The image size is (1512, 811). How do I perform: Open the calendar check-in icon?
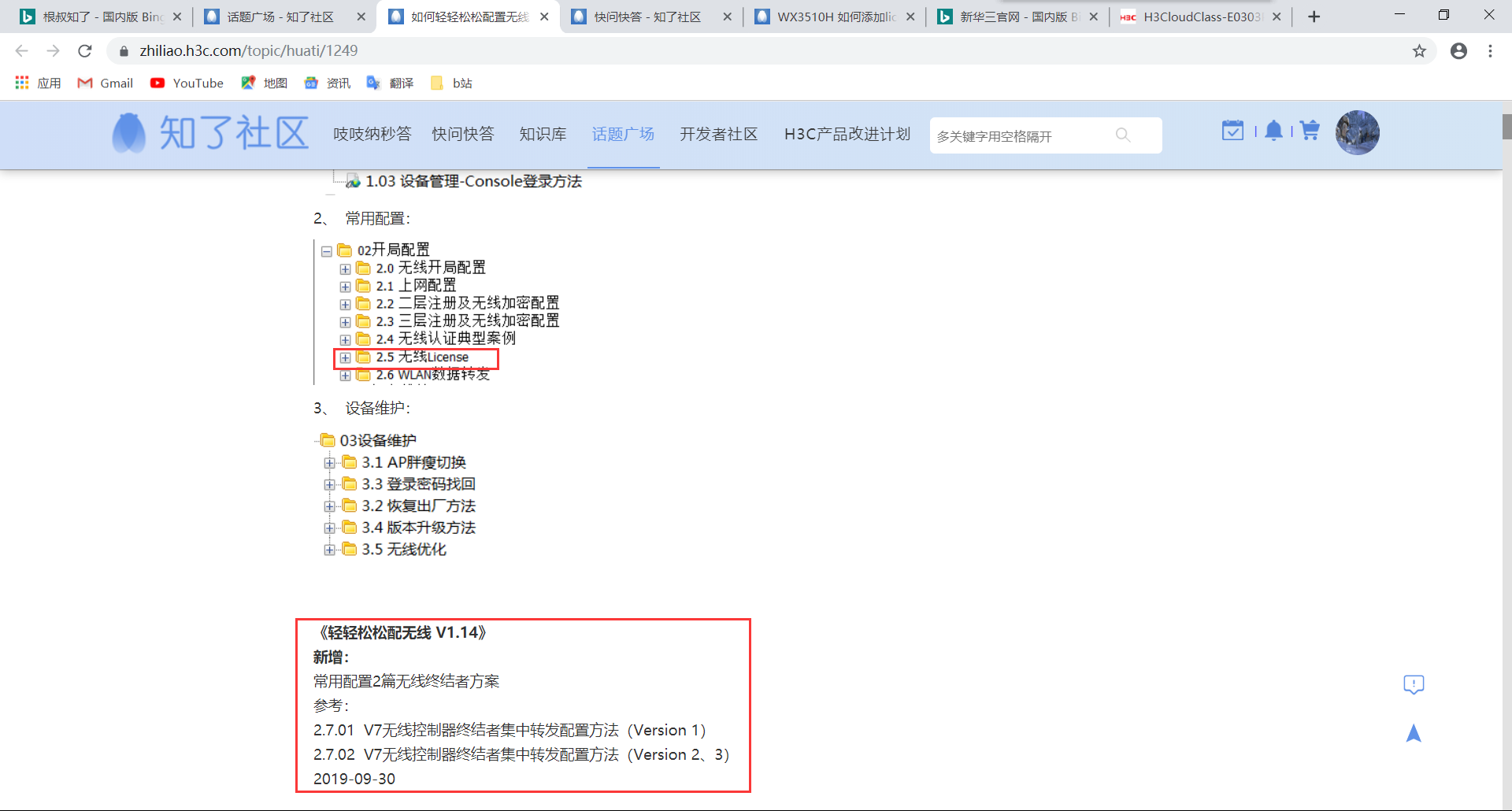click(x=1232, y=131)
